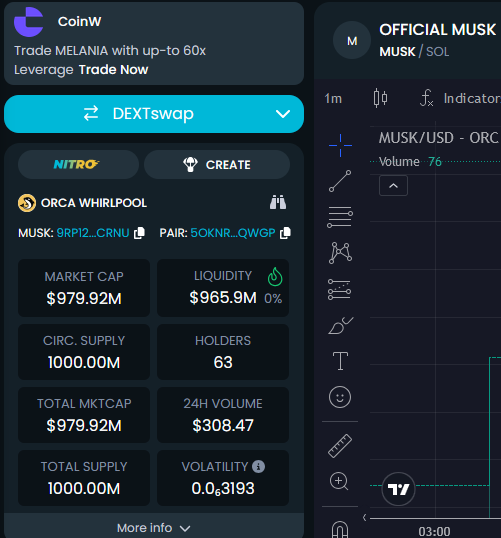Collapse chart side panel arrow near time axis
Viewport: 501px width, 538px height.
point(364,517)
